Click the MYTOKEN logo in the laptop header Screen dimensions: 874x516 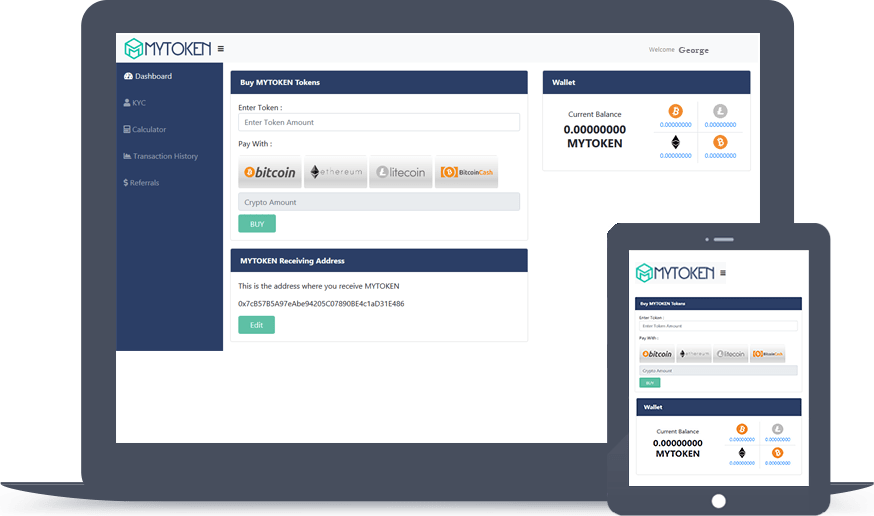[167, 48]
